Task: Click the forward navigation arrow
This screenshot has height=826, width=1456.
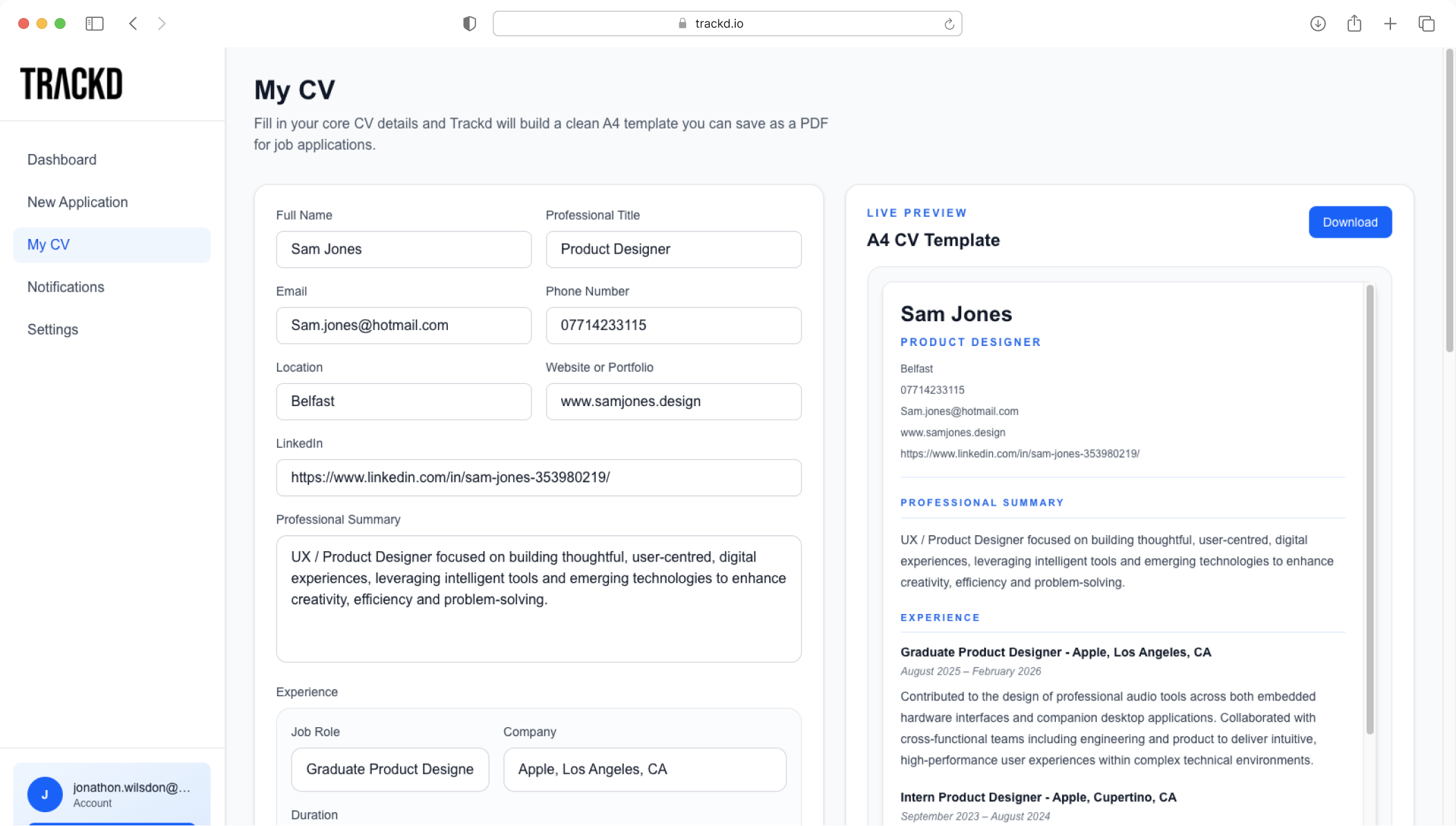Action: 162,23
